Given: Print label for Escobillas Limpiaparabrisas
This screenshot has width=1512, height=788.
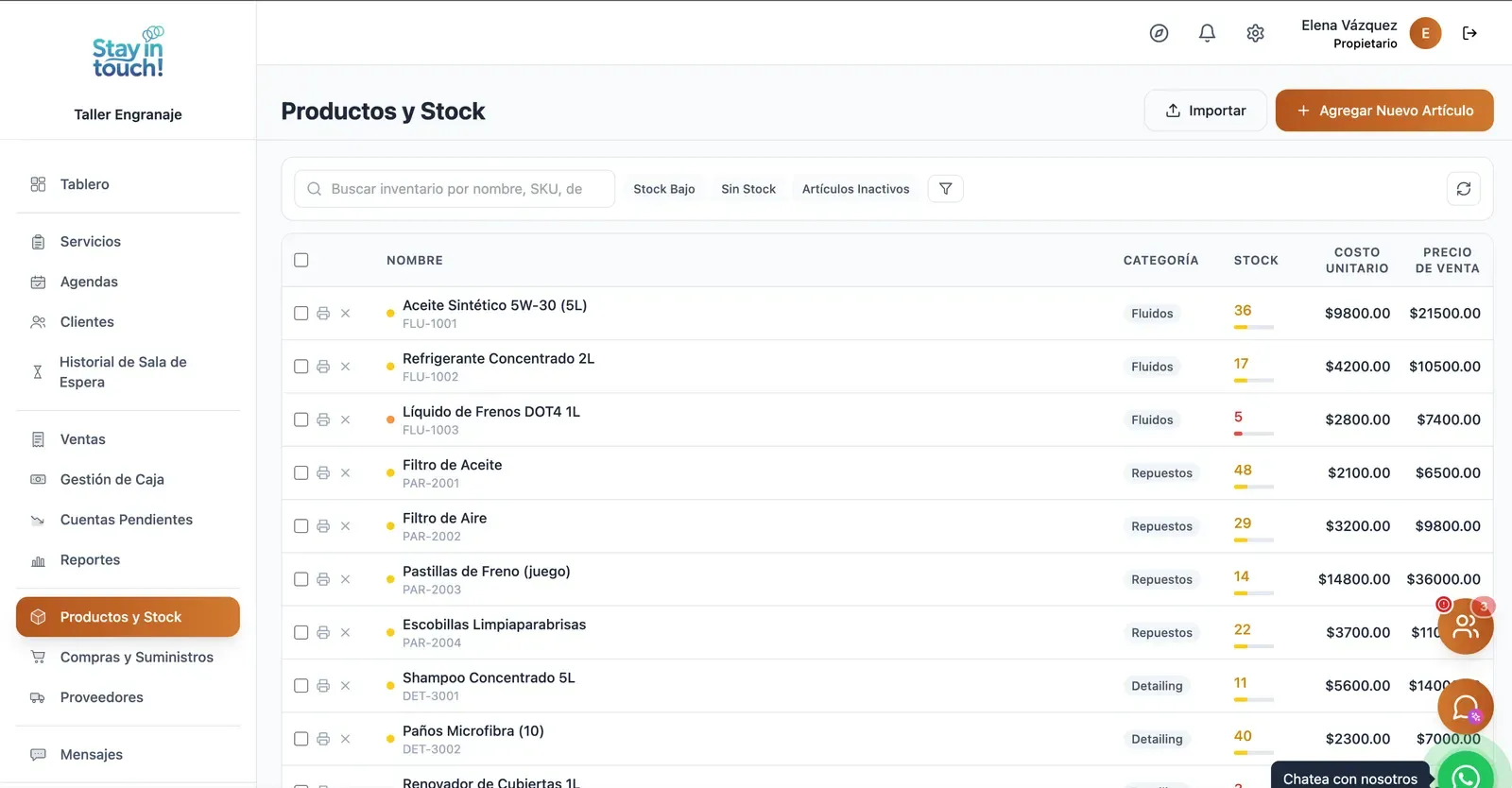Looking at the screenshot, I should click(x=323, y=632).
